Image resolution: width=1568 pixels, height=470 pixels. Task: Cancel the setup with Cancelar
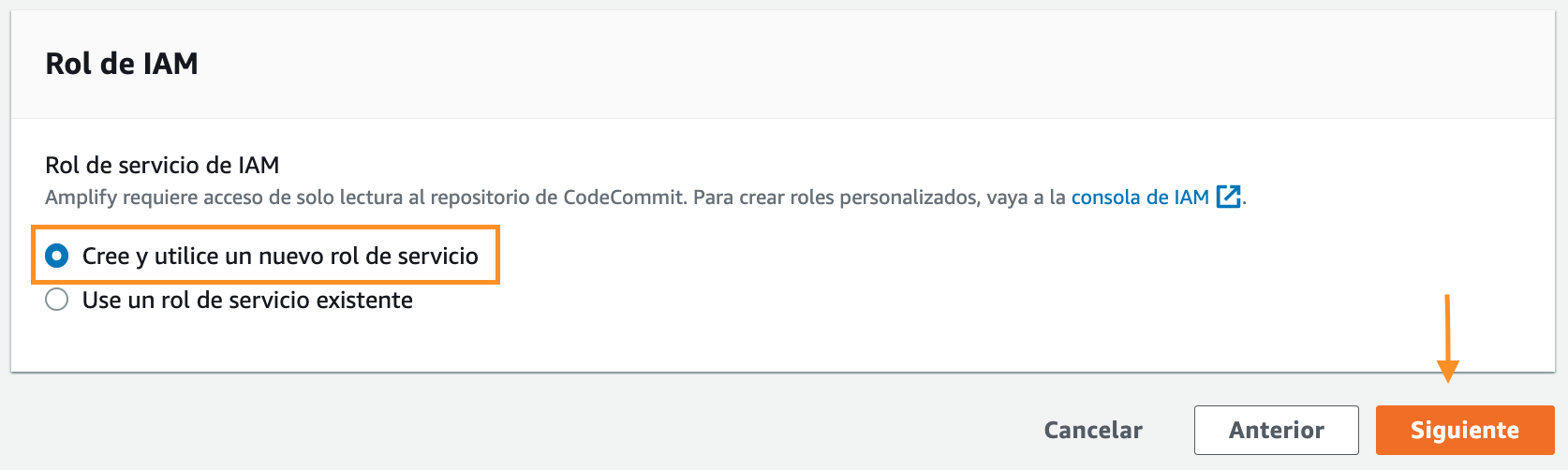coord(1093,430)
